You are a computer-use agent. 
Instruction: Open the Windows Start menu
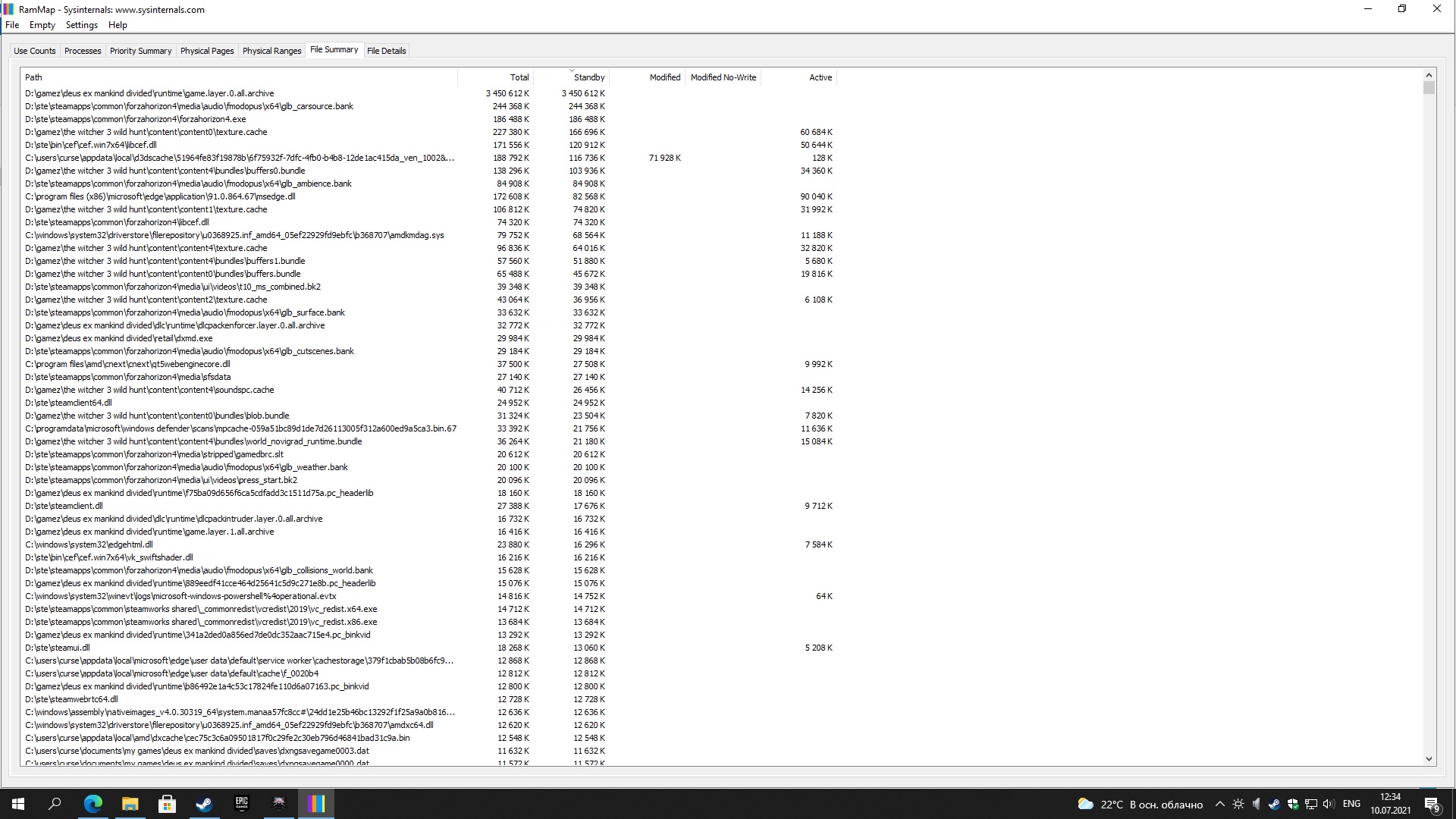click(x=18, y=804)
